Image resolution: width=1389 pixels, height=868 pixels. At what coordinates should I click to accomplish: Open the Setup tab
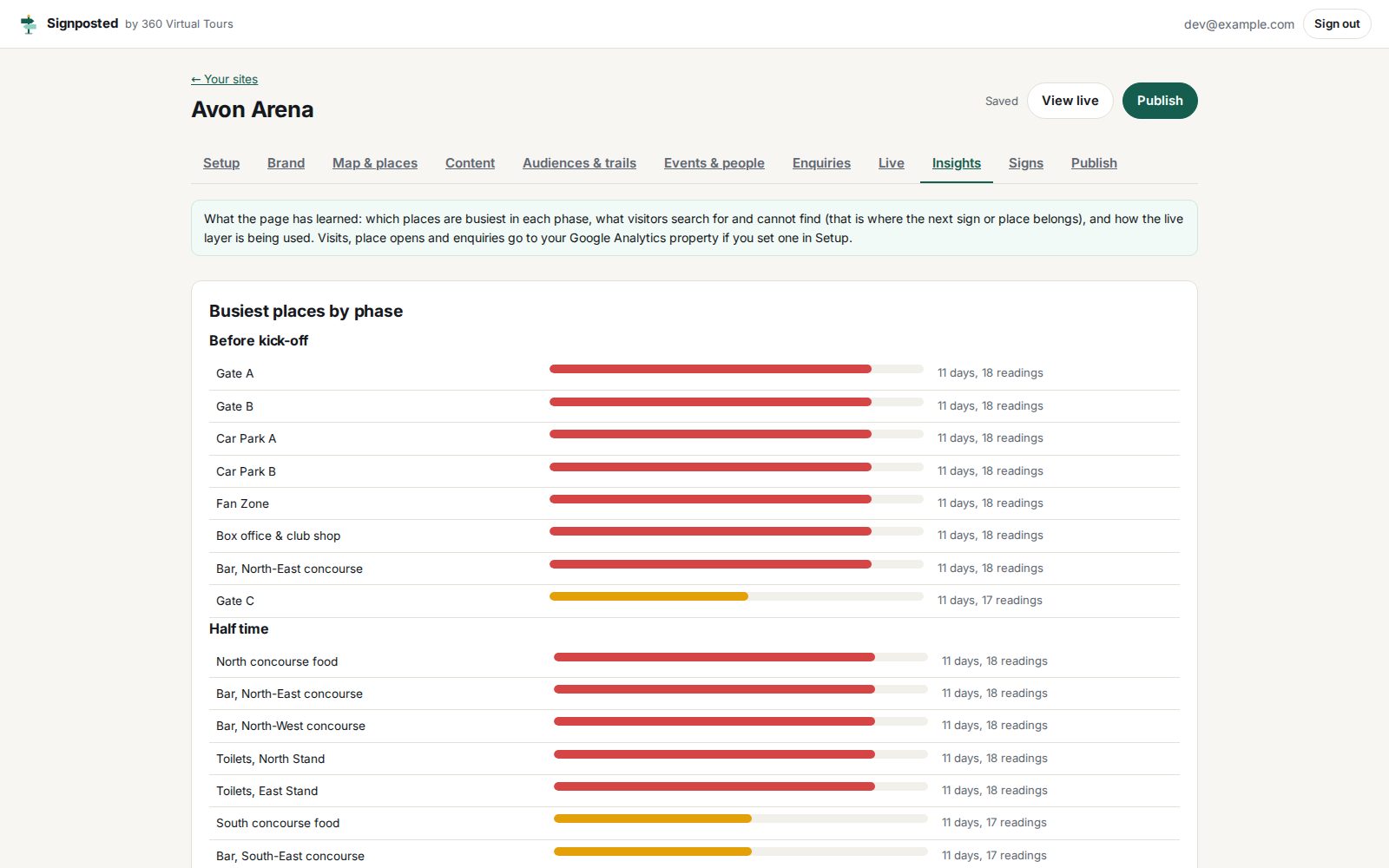[221, 163]
